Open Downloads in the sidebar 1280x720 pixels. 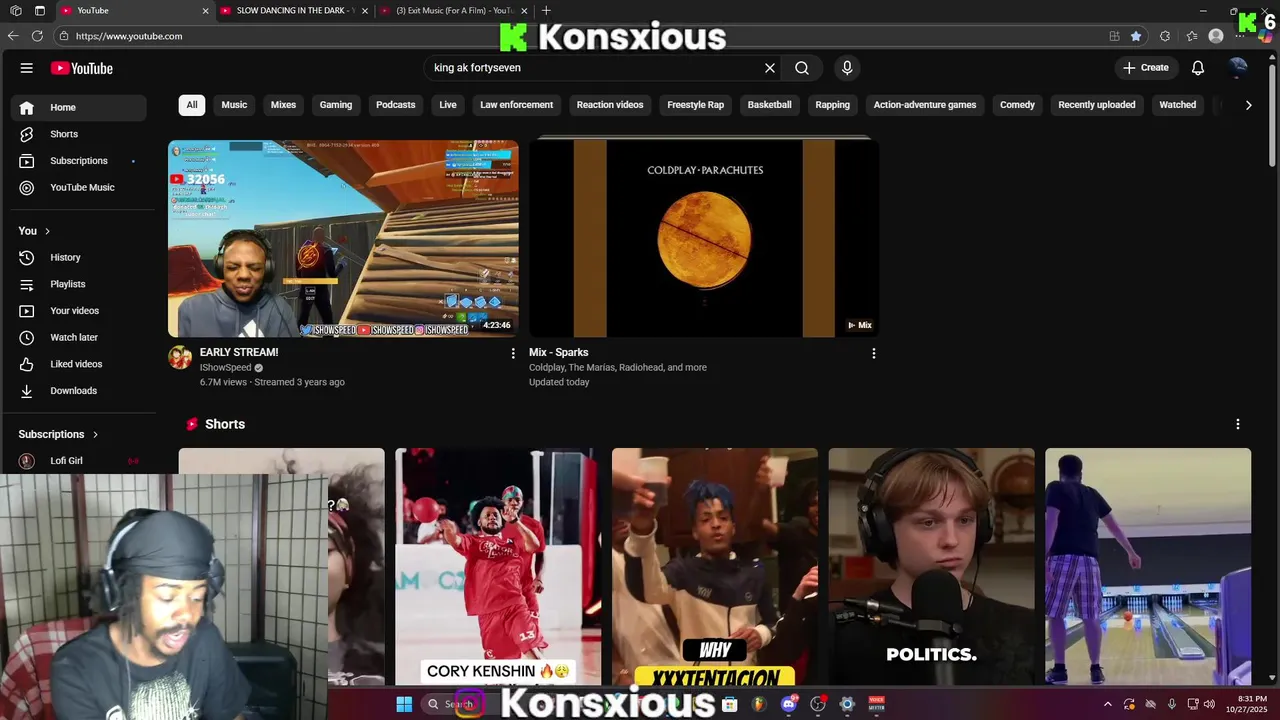click(79, 391)
